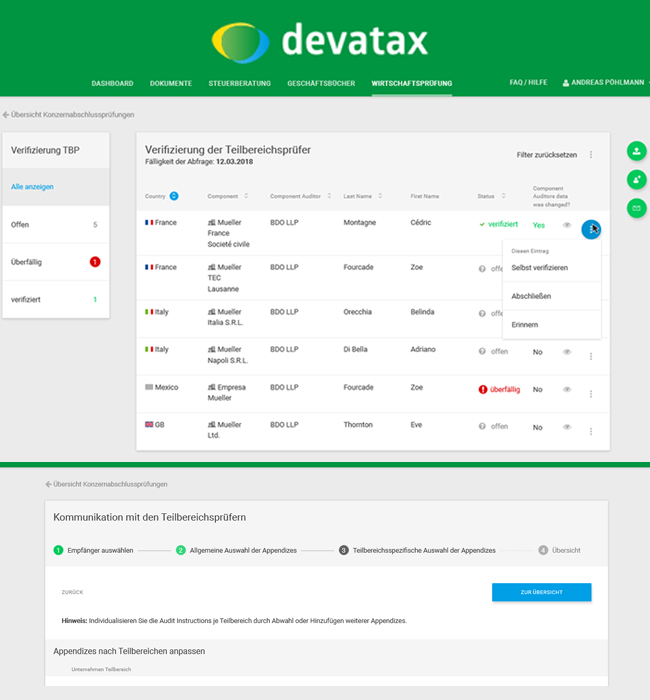
Task: Click the green mail envelope floating button
Action: pyautogui.click(x=636, y=208)
